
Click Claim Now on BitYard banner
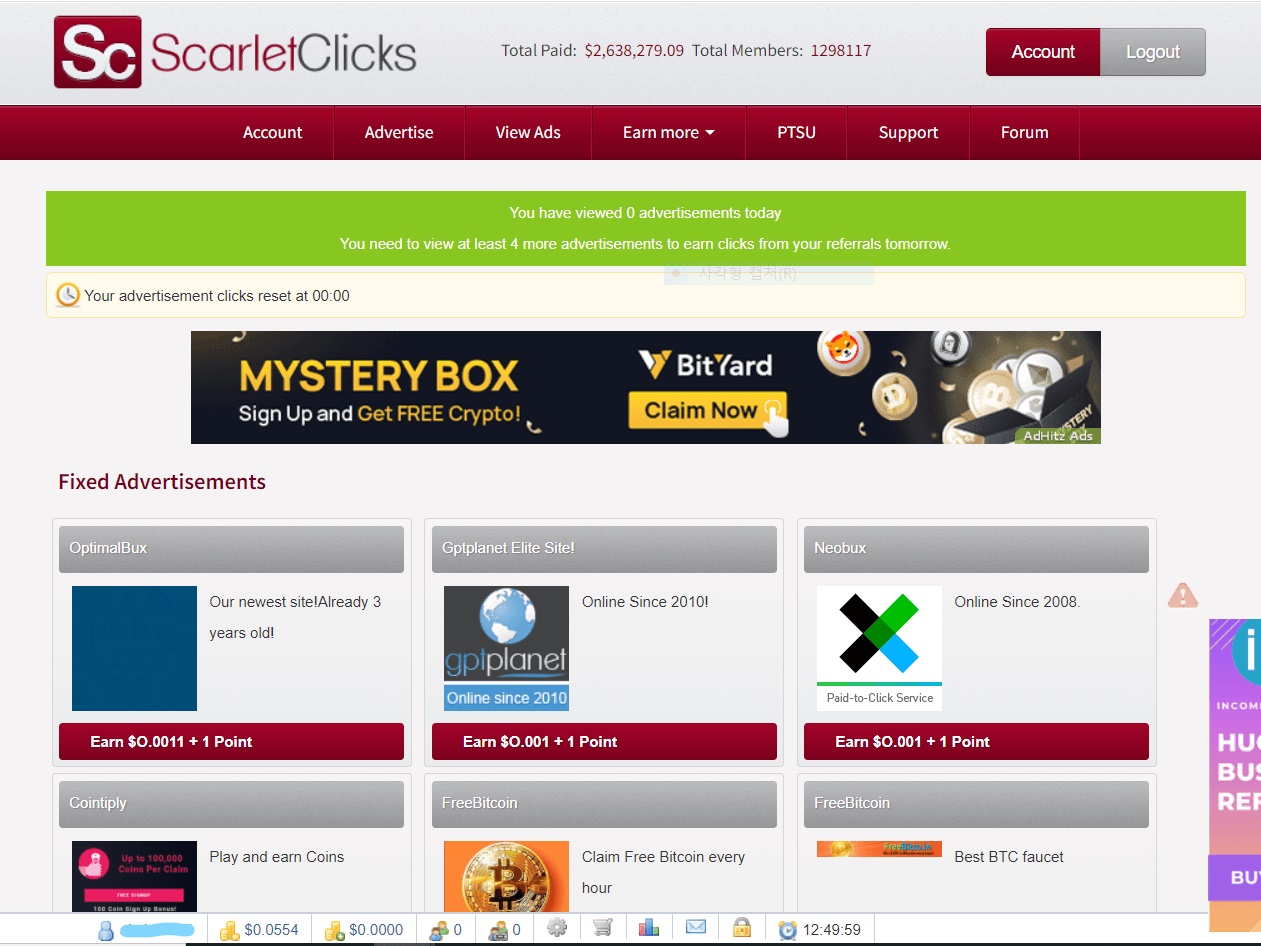(707, 410)
